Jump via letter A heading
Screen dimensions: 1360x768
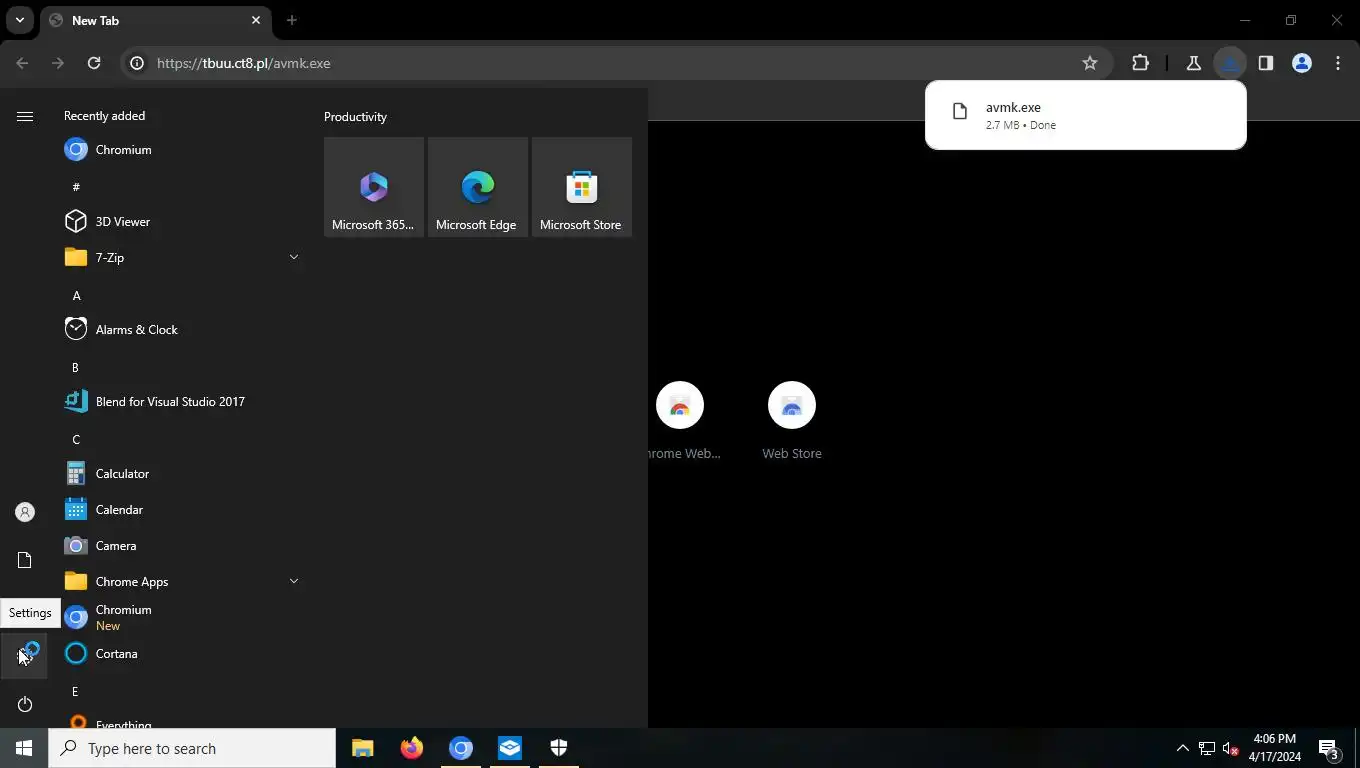point(76,295)
